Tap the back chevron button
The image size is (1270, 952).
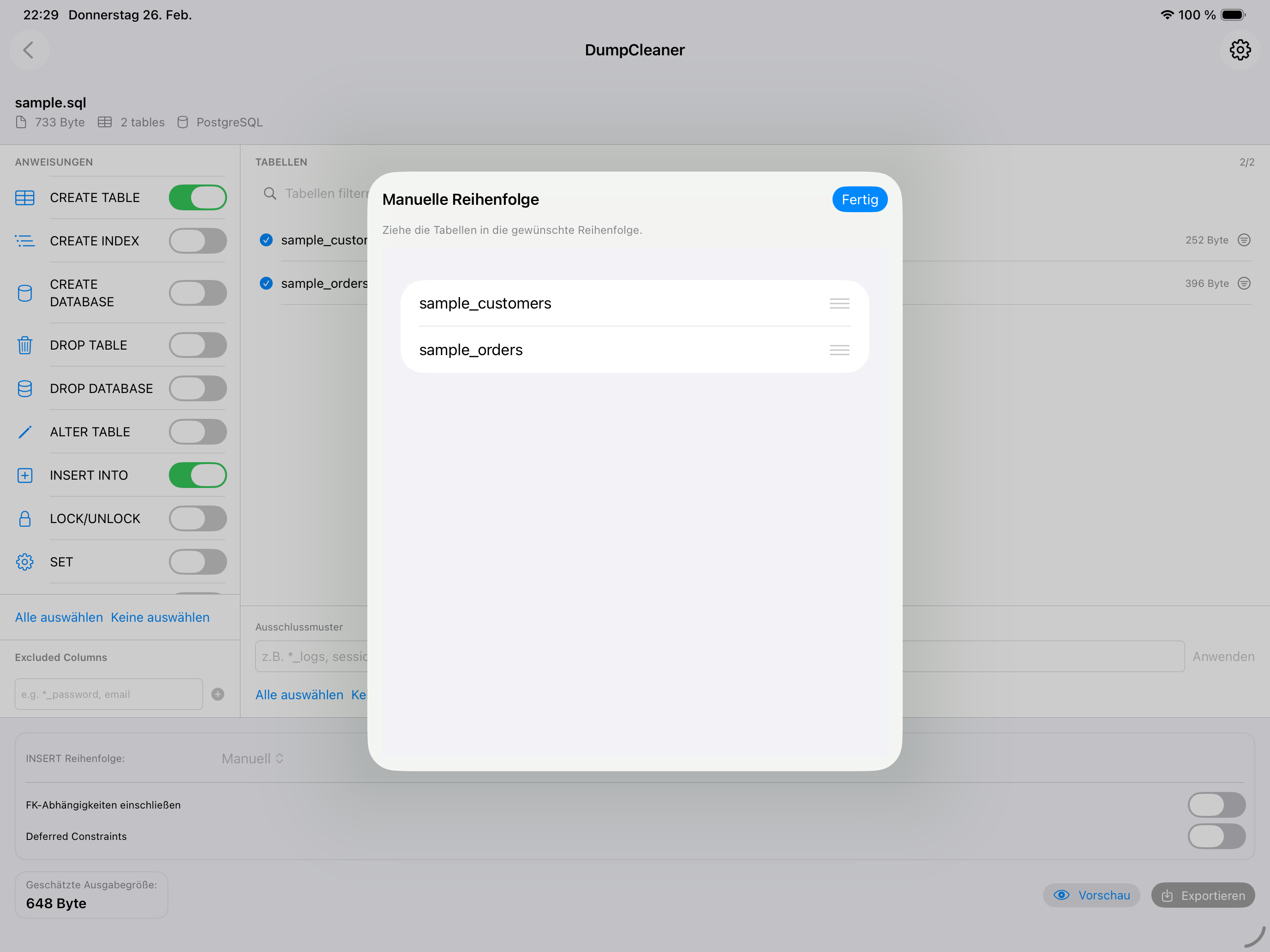pyautogui.click(x=29, y=50)
